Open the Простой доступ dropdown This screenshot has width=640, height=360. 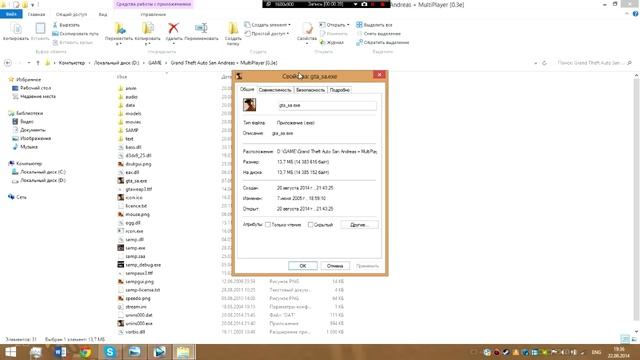point(267,33)
